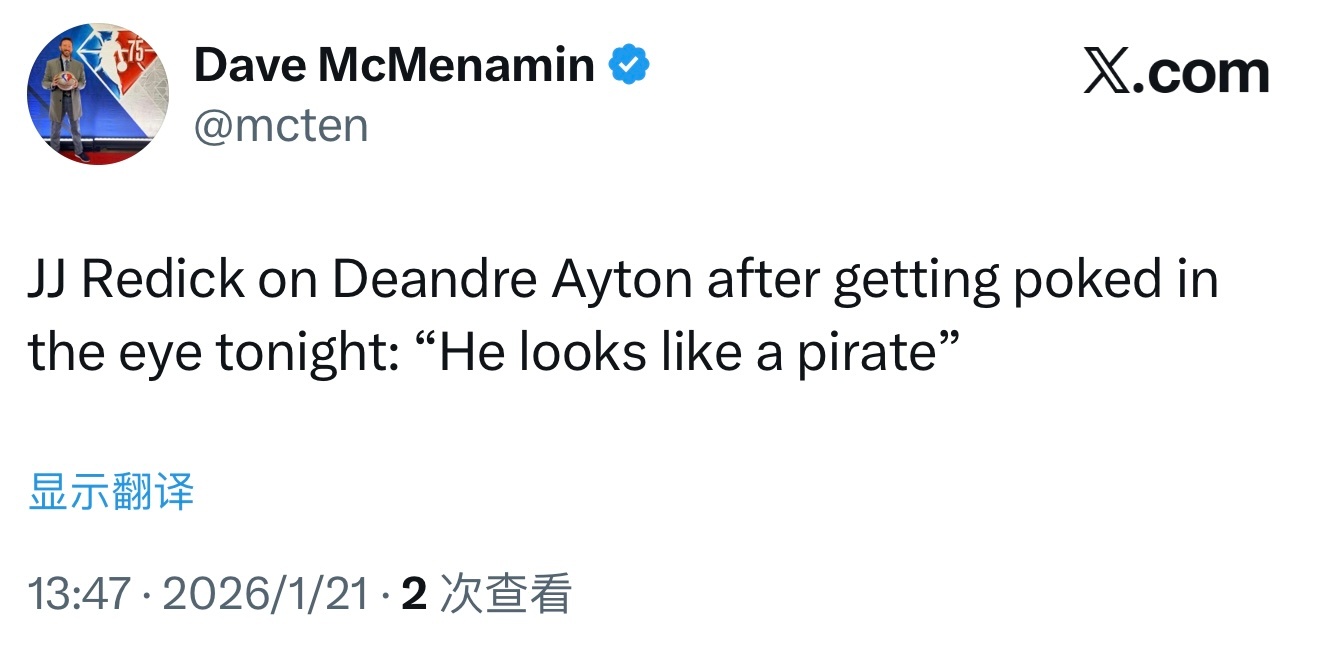The image size is (1320, 663).
Task: Click the 次查看 views label
Action: click(505, 594)
